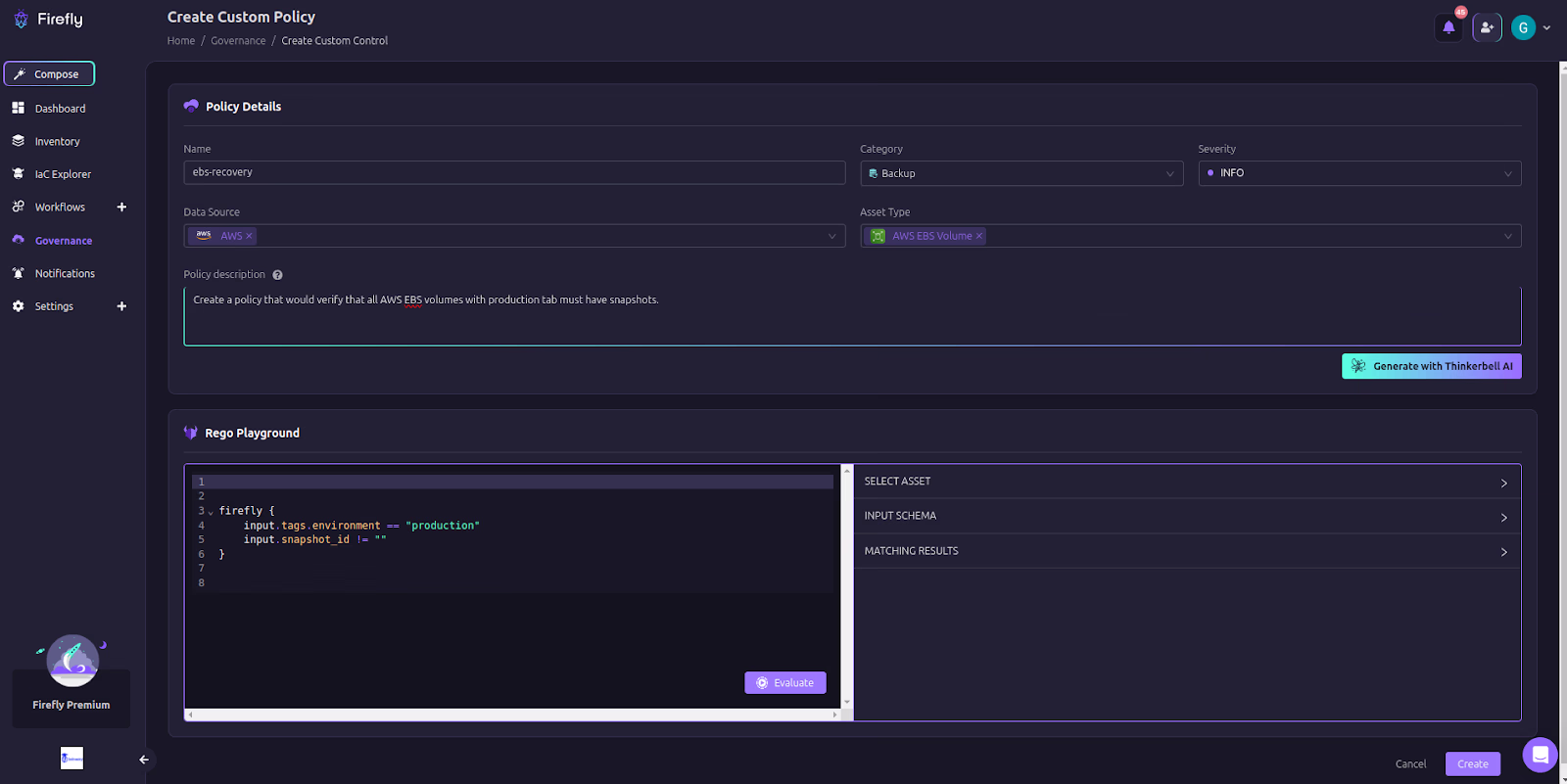Click the IaC Explorer sidebar icon
The height and width of the screenshot is (784, 1567).
tap(18, 173)
